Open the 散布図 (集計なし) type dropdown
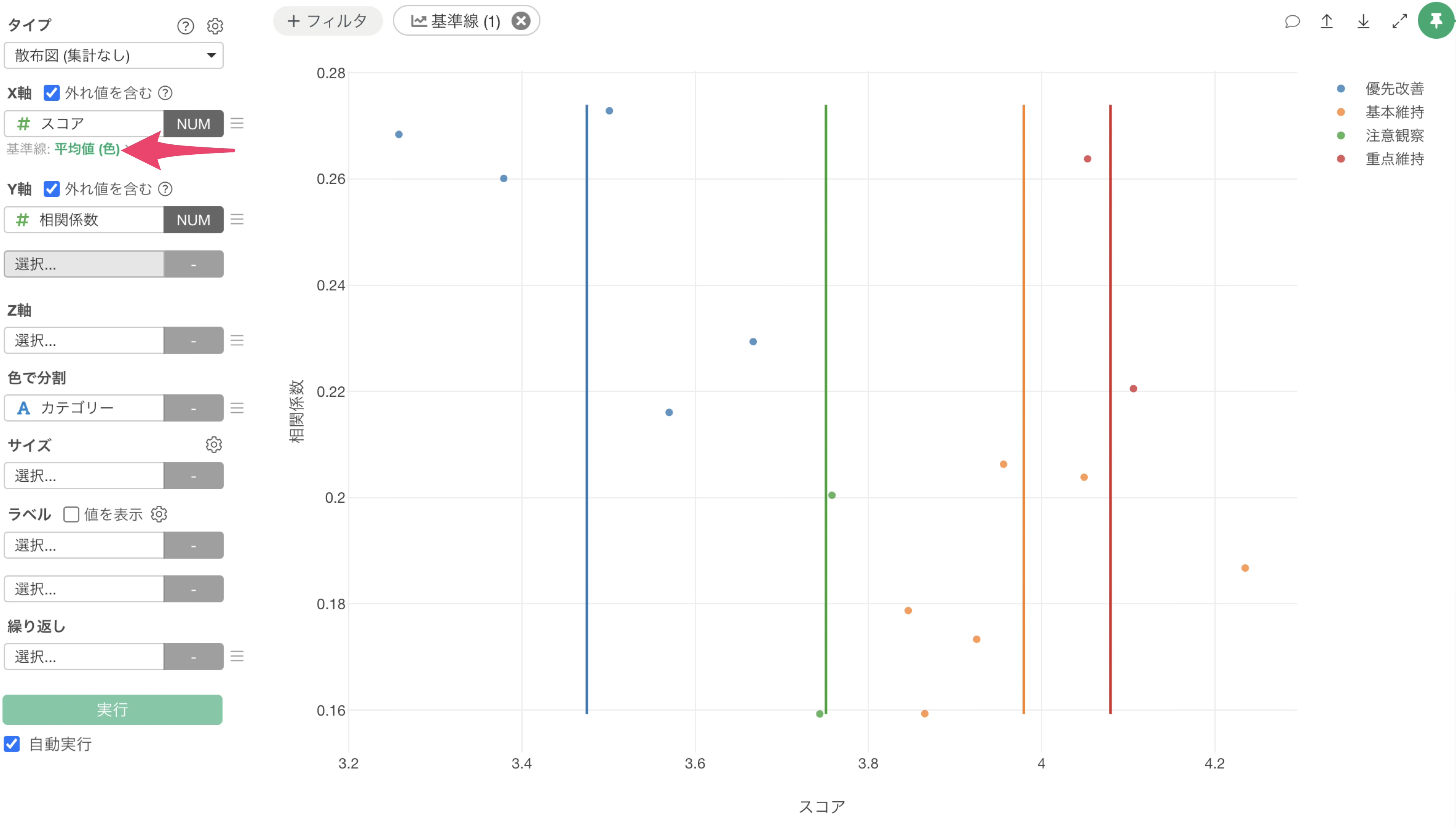1456x827 pixels. click(x=114, y=56)
